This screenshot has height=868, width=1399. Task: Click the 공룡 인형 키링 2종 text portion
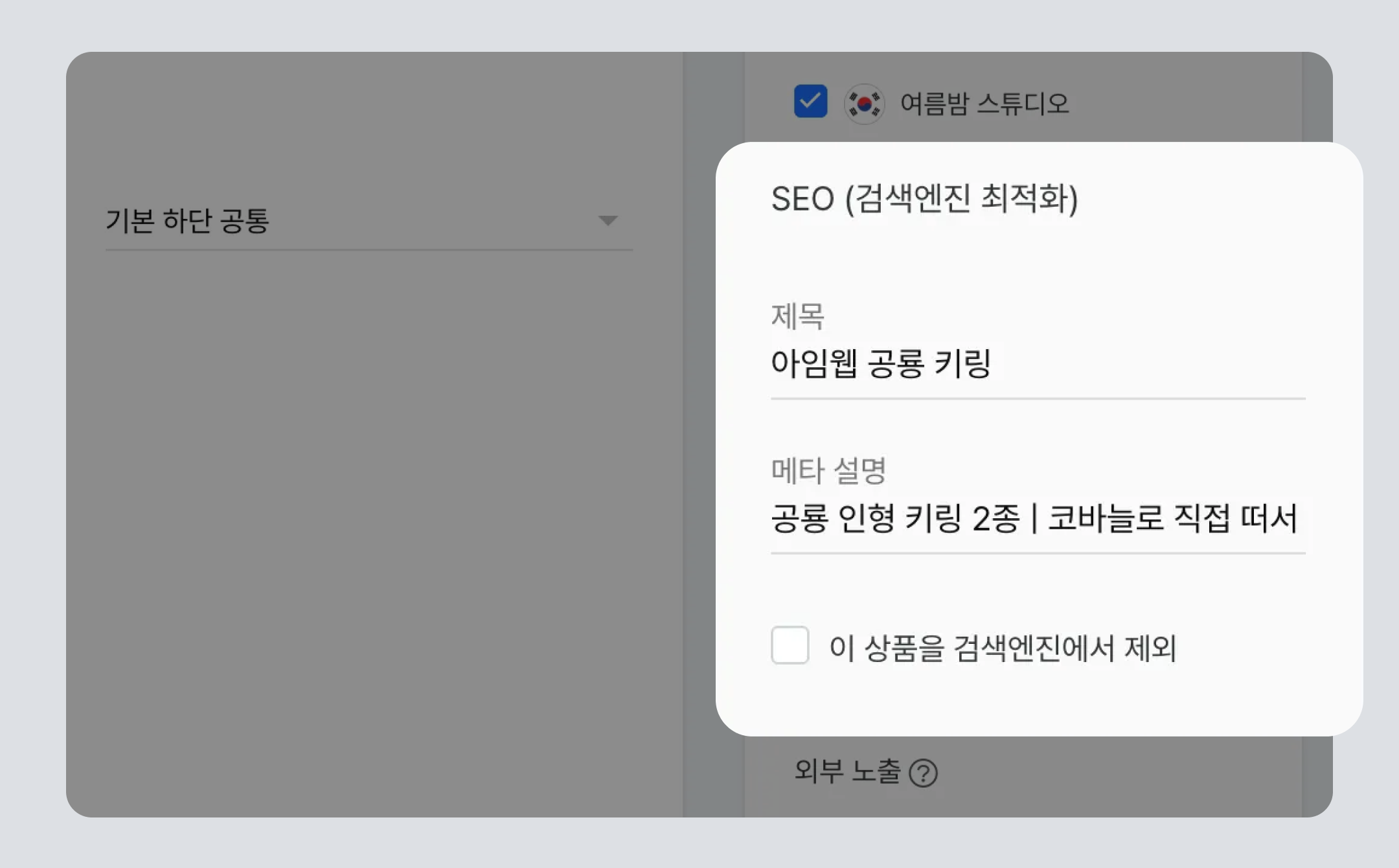[x=895, y=519]
